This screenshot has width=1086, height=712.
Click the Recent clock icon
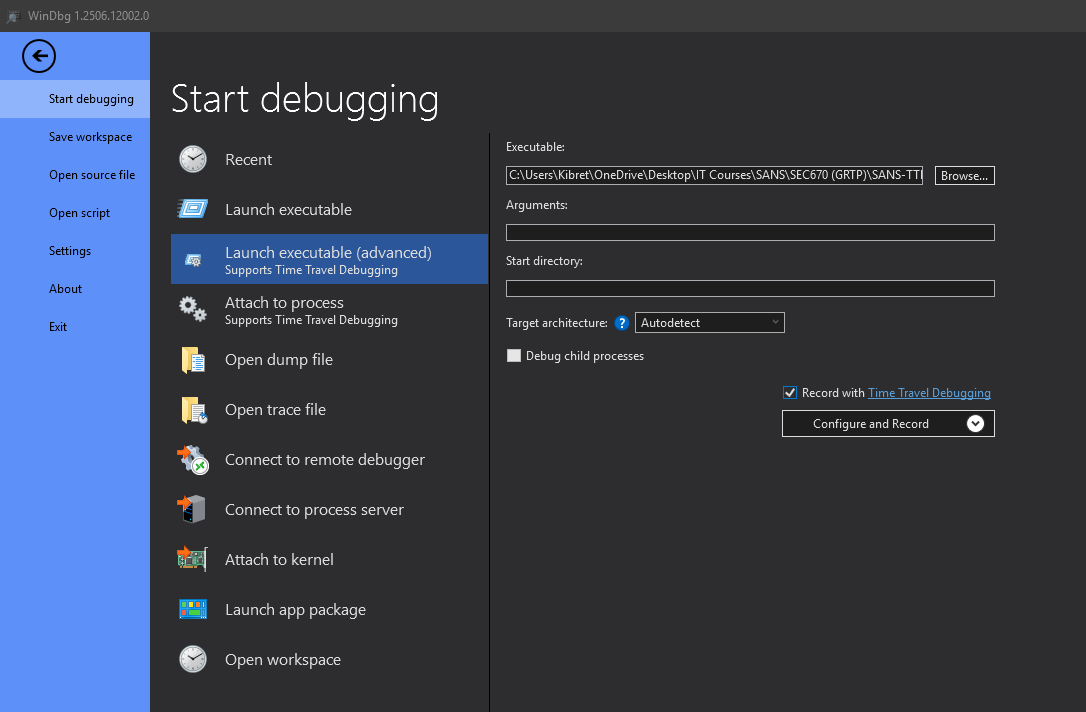click(x=193, y=160)
